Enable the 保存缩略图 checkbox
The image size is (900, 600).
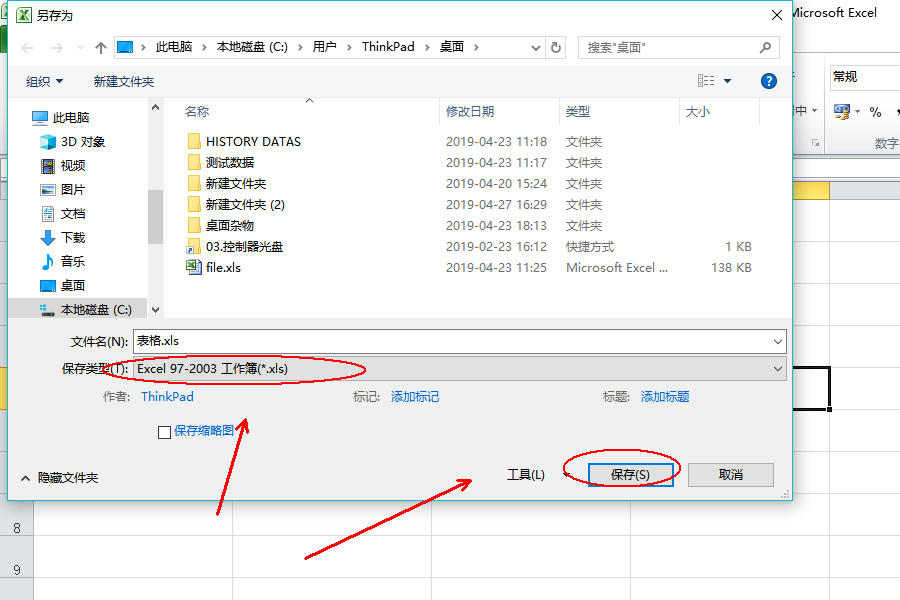click(x=165, y=432)
